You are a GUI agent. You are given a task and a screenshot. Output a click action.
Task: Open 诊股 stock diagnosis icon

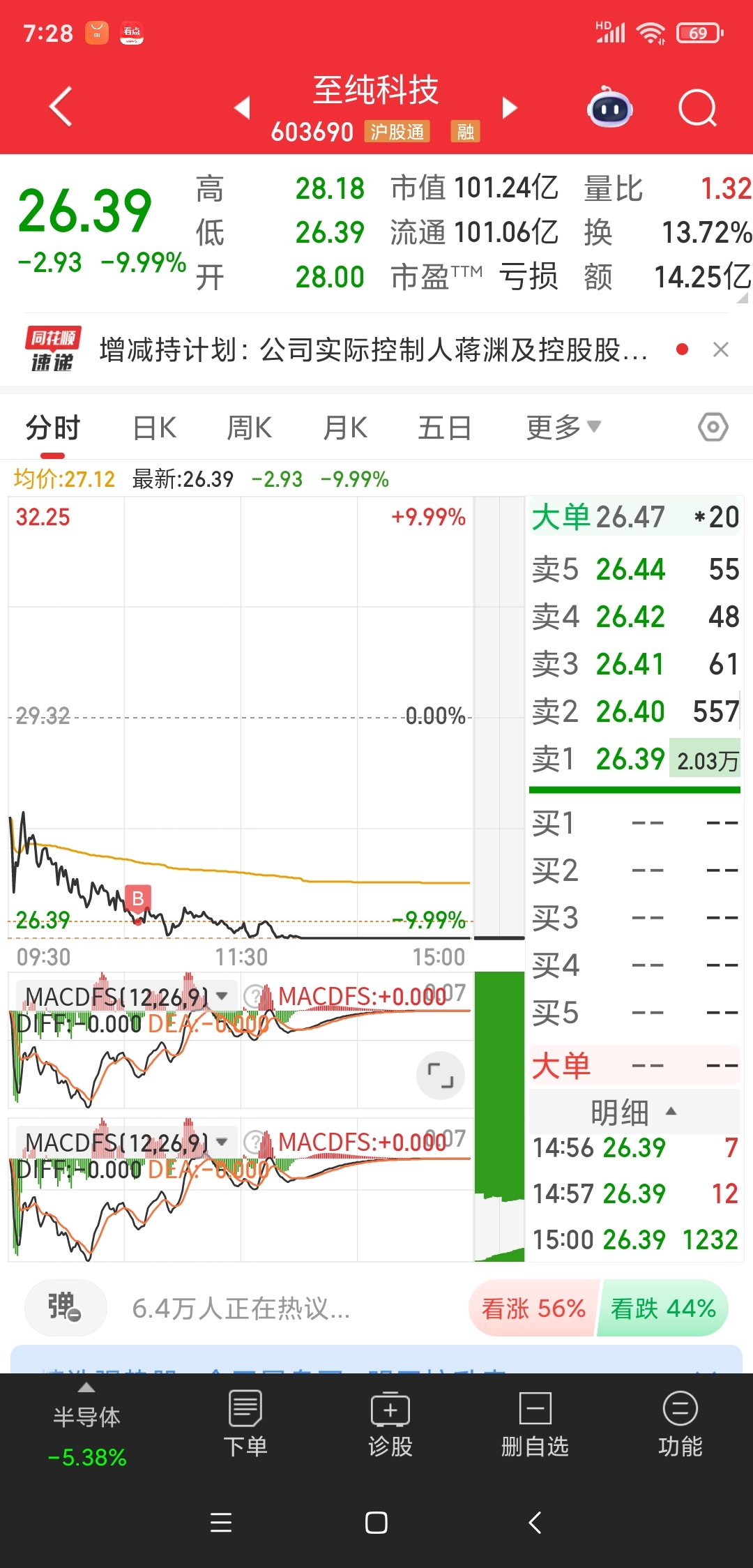pyautogui.click(x=390, y=1424)
